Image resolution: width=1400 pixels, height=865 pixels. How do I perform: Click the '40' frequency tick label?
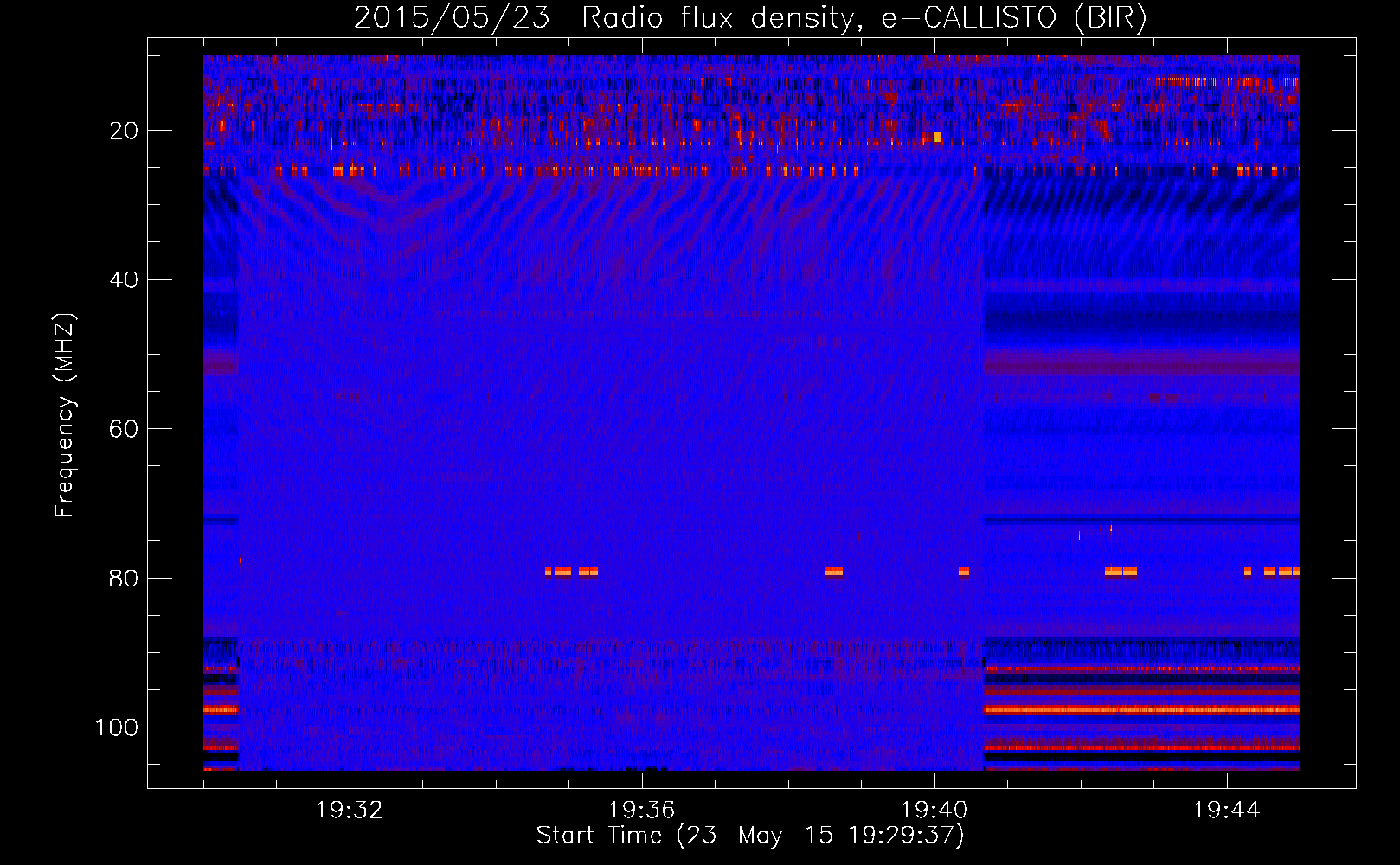click(124, 280)
